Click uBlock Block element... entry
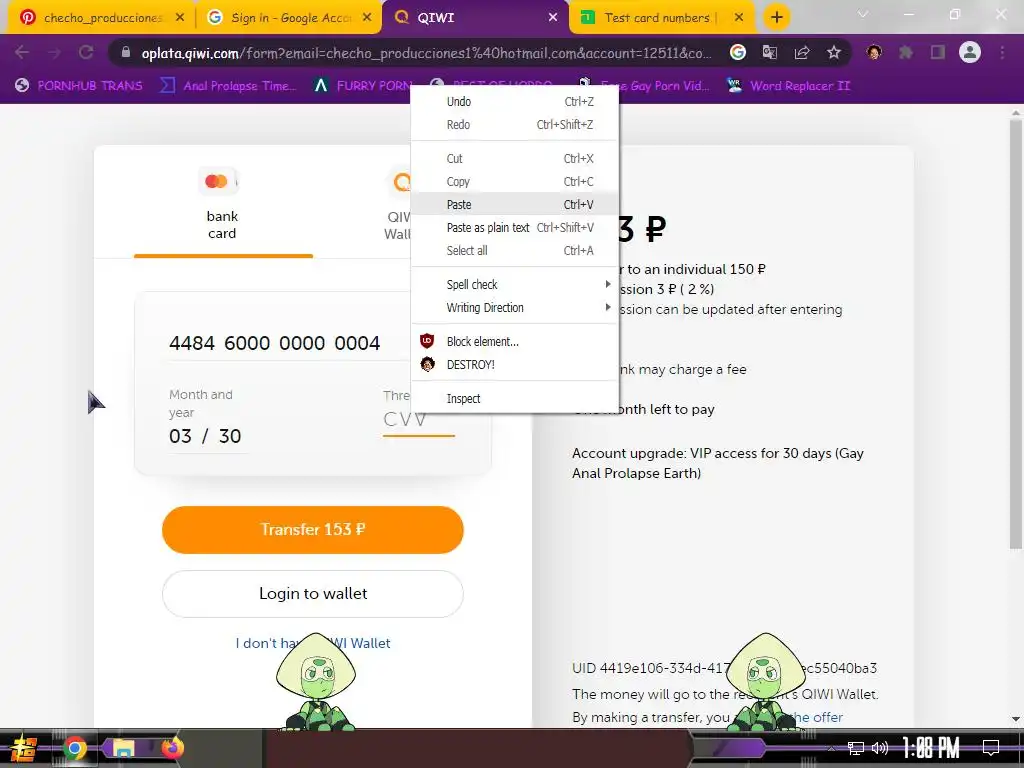Screen dimensions: 1024x768 (x=515, y=342)
